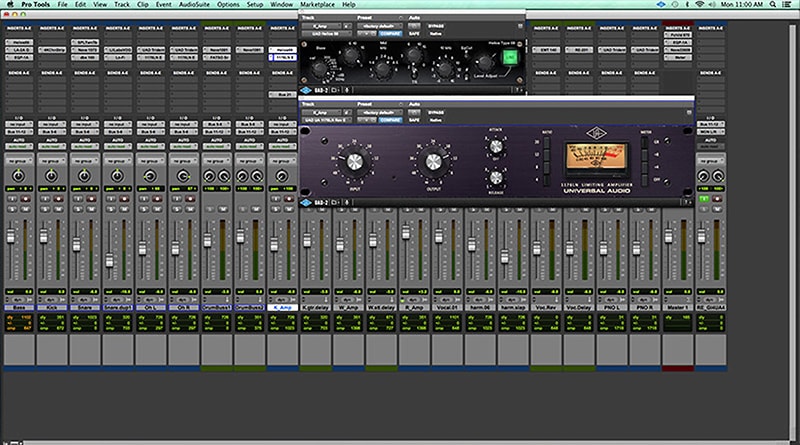Screen dimensions: 800x445
Task: Click the Input knob on the 1176LN plugin
Action: click(x=354, y=162)
